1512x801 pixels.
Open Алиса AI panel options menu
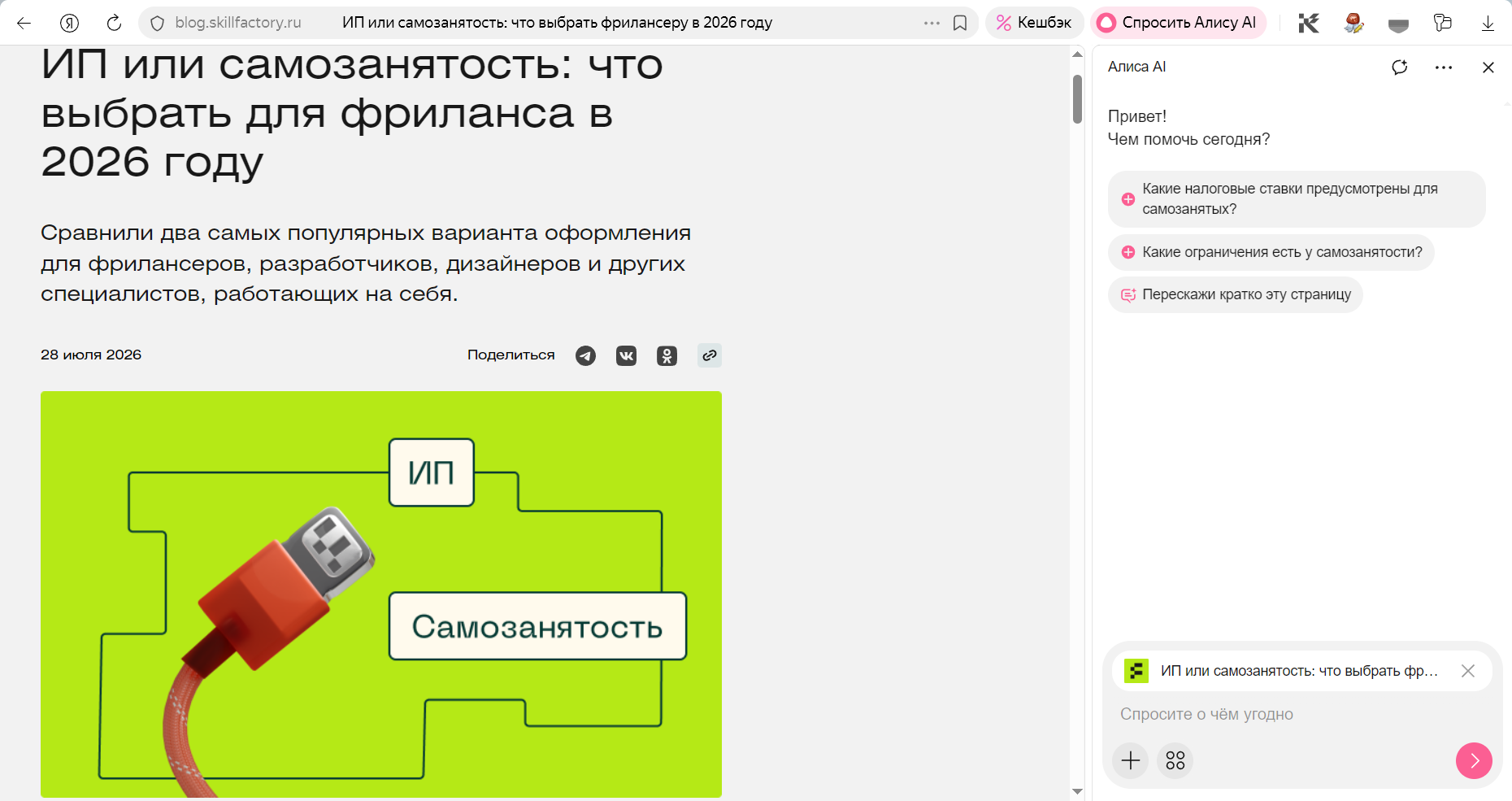point(1444,67)
